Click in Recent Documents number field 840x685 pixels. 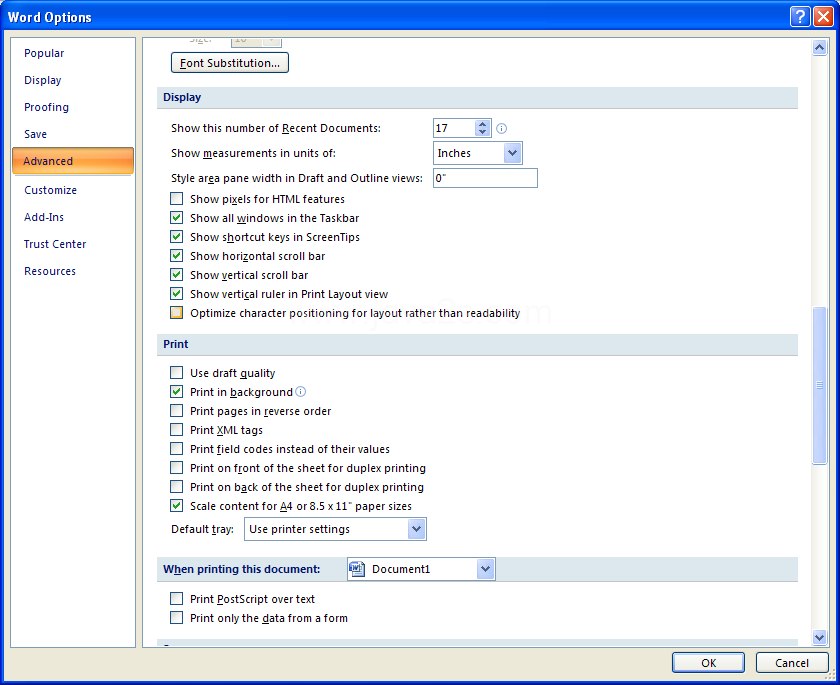tap(454, 128)
